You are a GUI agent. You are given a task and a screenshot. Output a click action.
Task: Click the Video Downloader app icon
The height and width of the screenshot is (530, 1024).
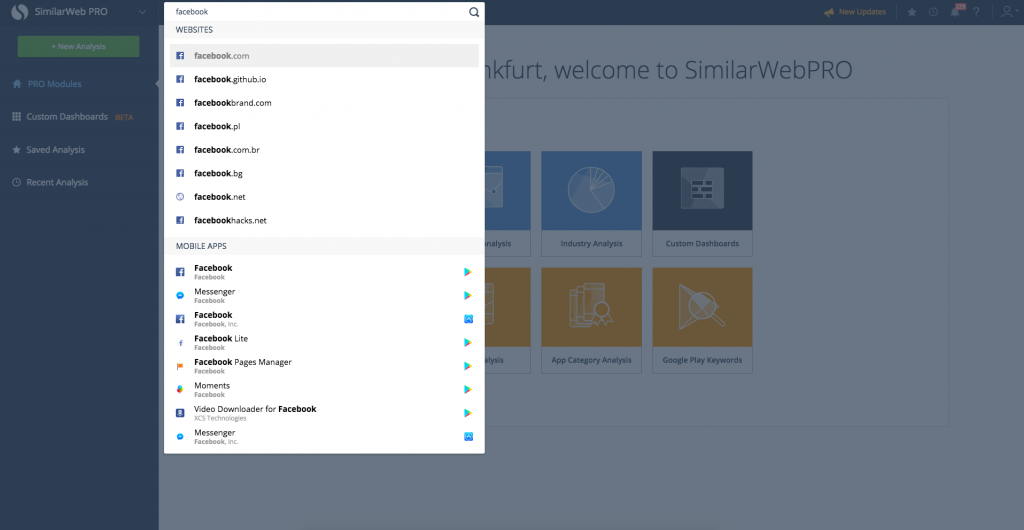180,413
